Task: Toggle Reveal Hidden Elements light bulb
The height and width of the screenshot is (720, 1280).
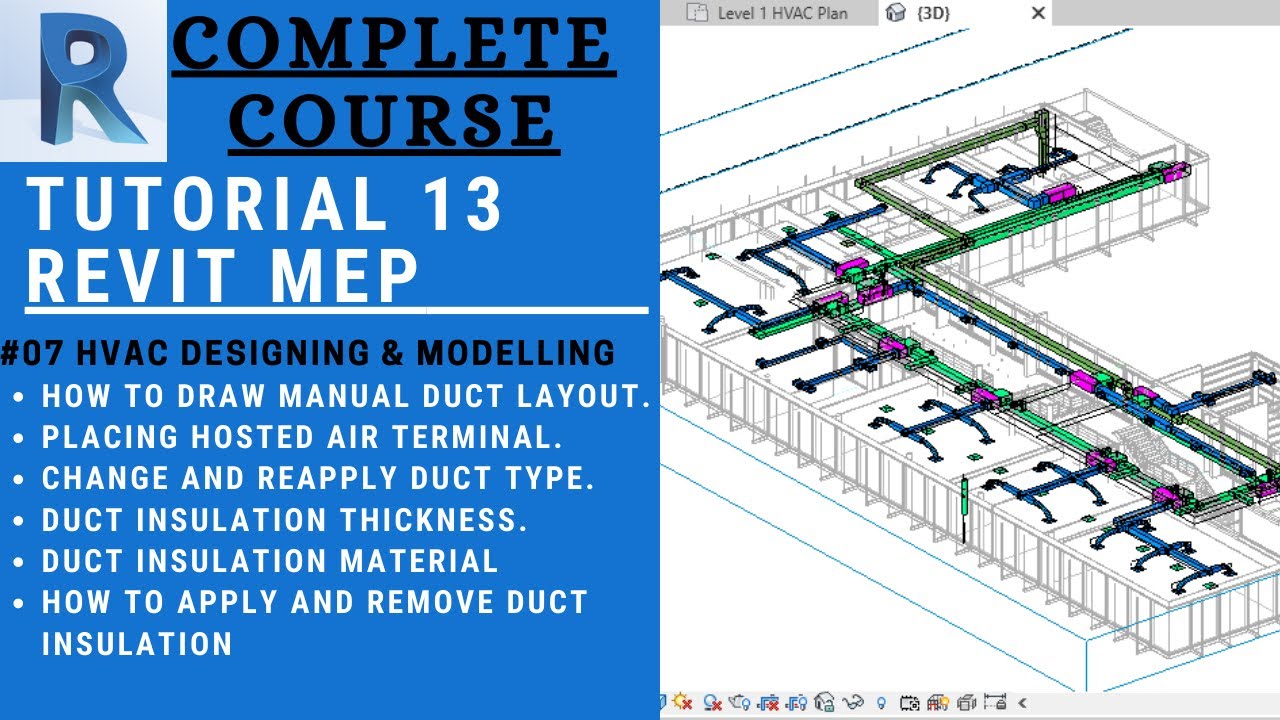Action: (882, 702)
